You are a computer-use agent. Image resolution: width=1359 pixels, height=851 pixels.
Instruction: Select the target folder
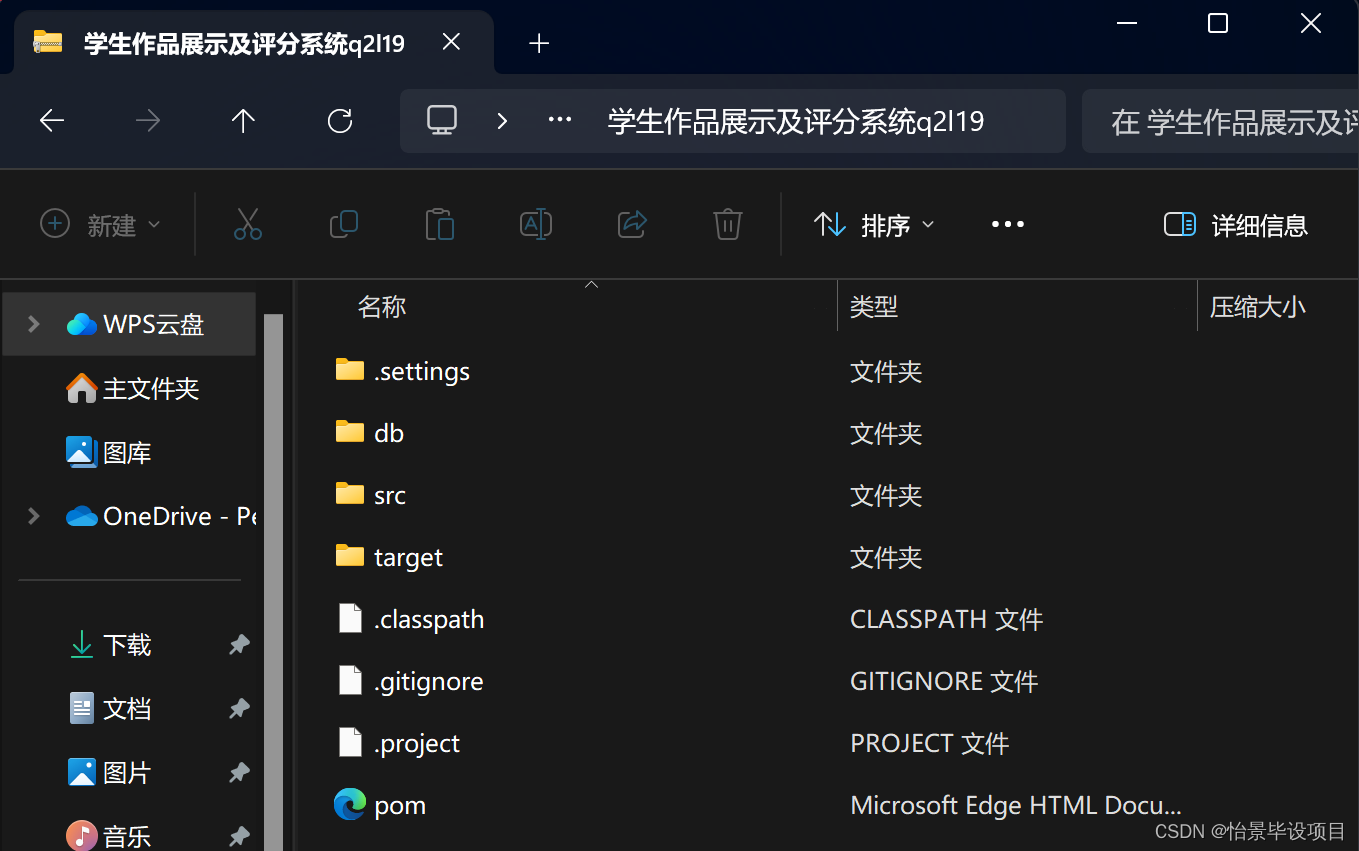[x=408, y=557]
